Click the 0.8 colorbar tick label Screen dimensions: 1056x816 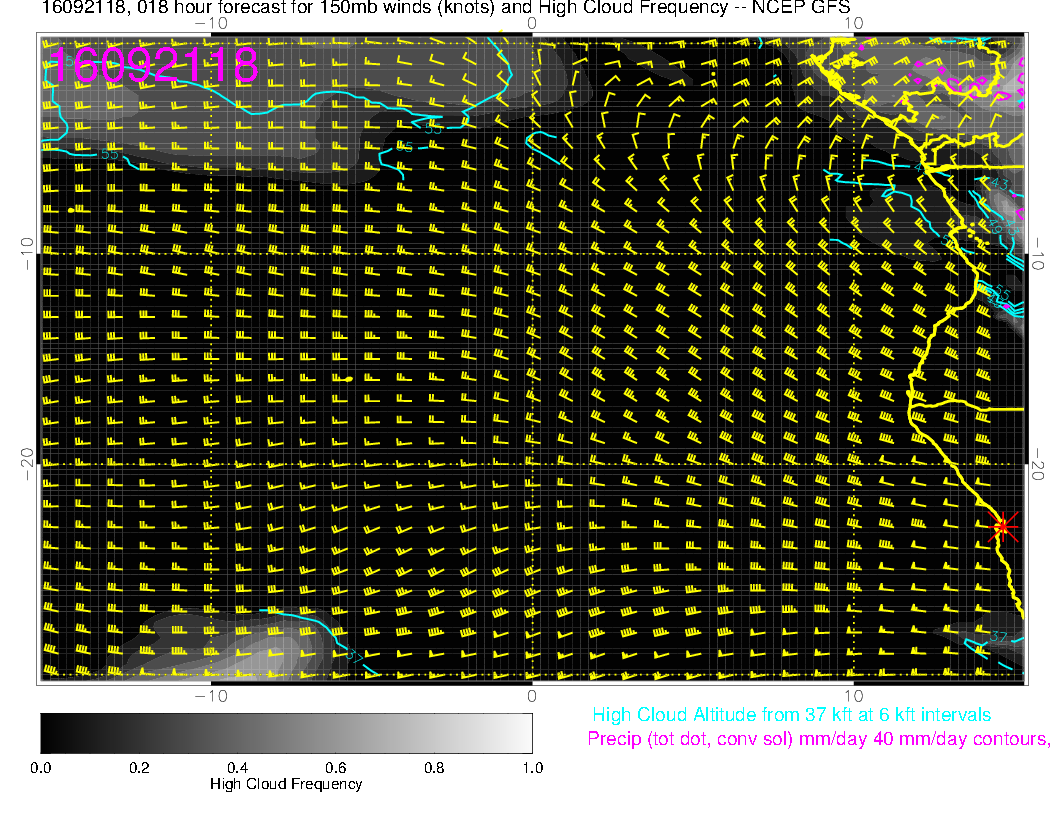433,767
